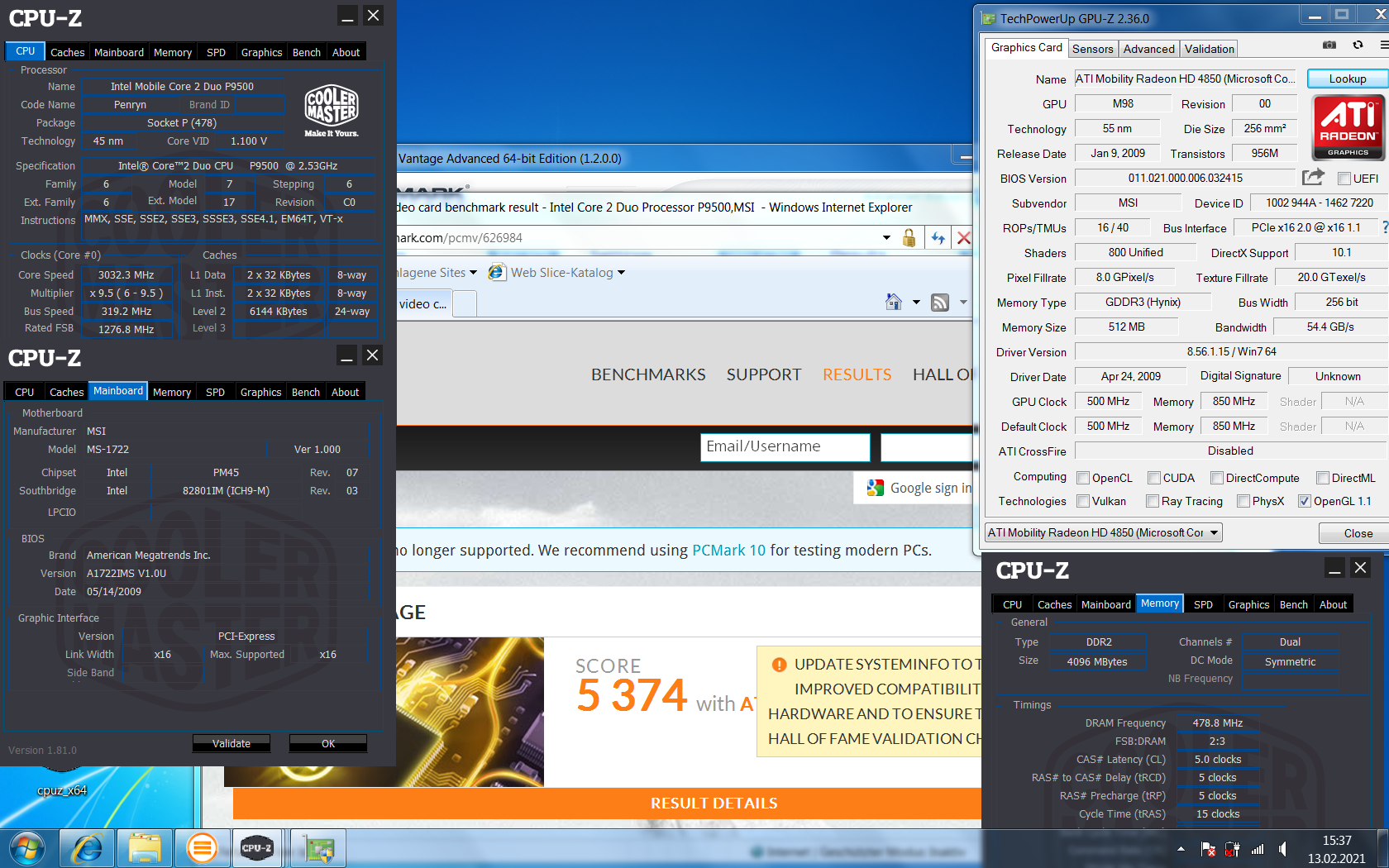Click the orange warning icon beside Update SystemInfo
This screenshot has height=868, width=1389.
(x=779, y=665)
